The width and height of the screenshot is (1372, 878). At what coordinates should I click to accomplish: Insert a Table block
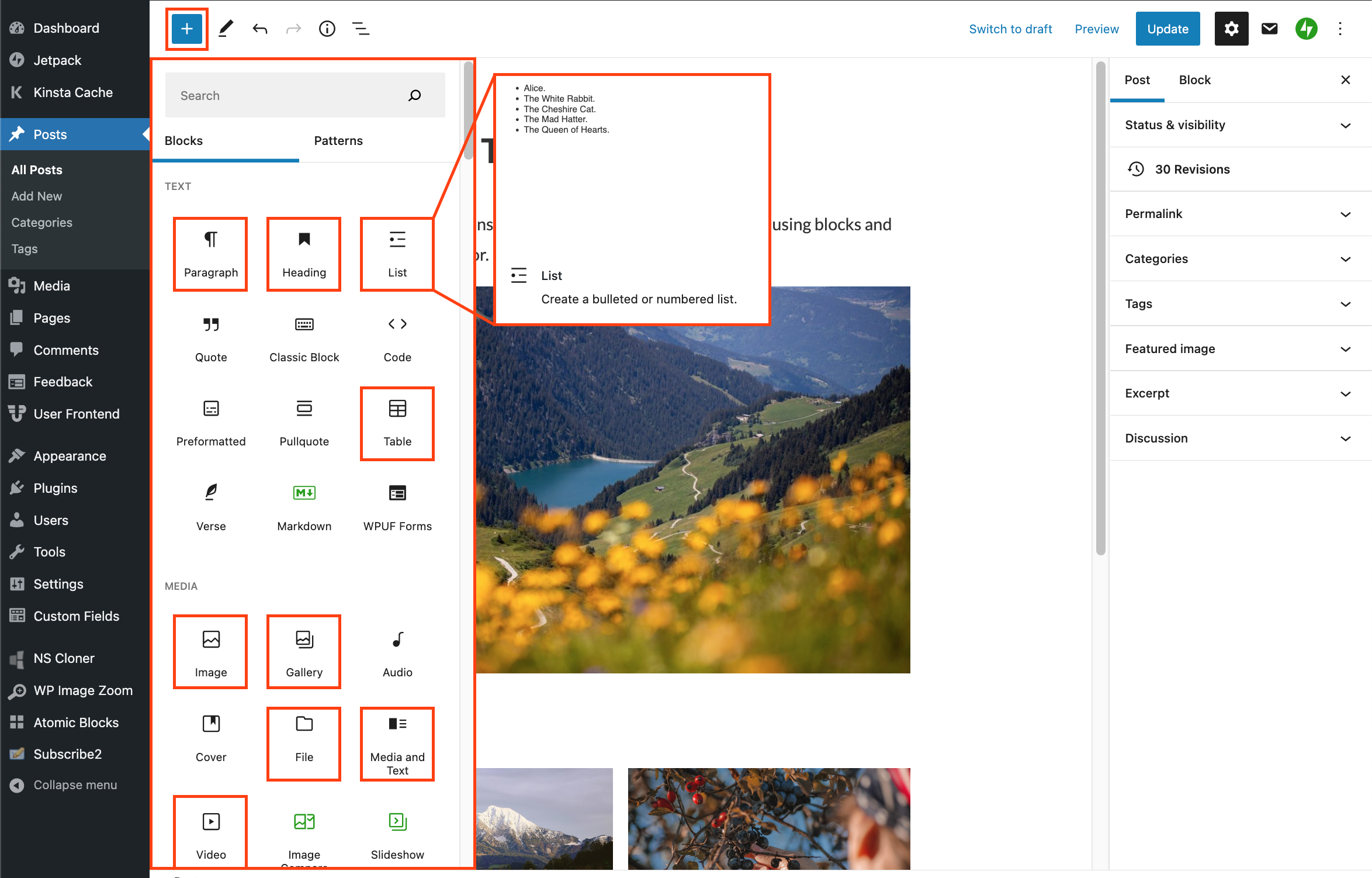tap(397, 423)
